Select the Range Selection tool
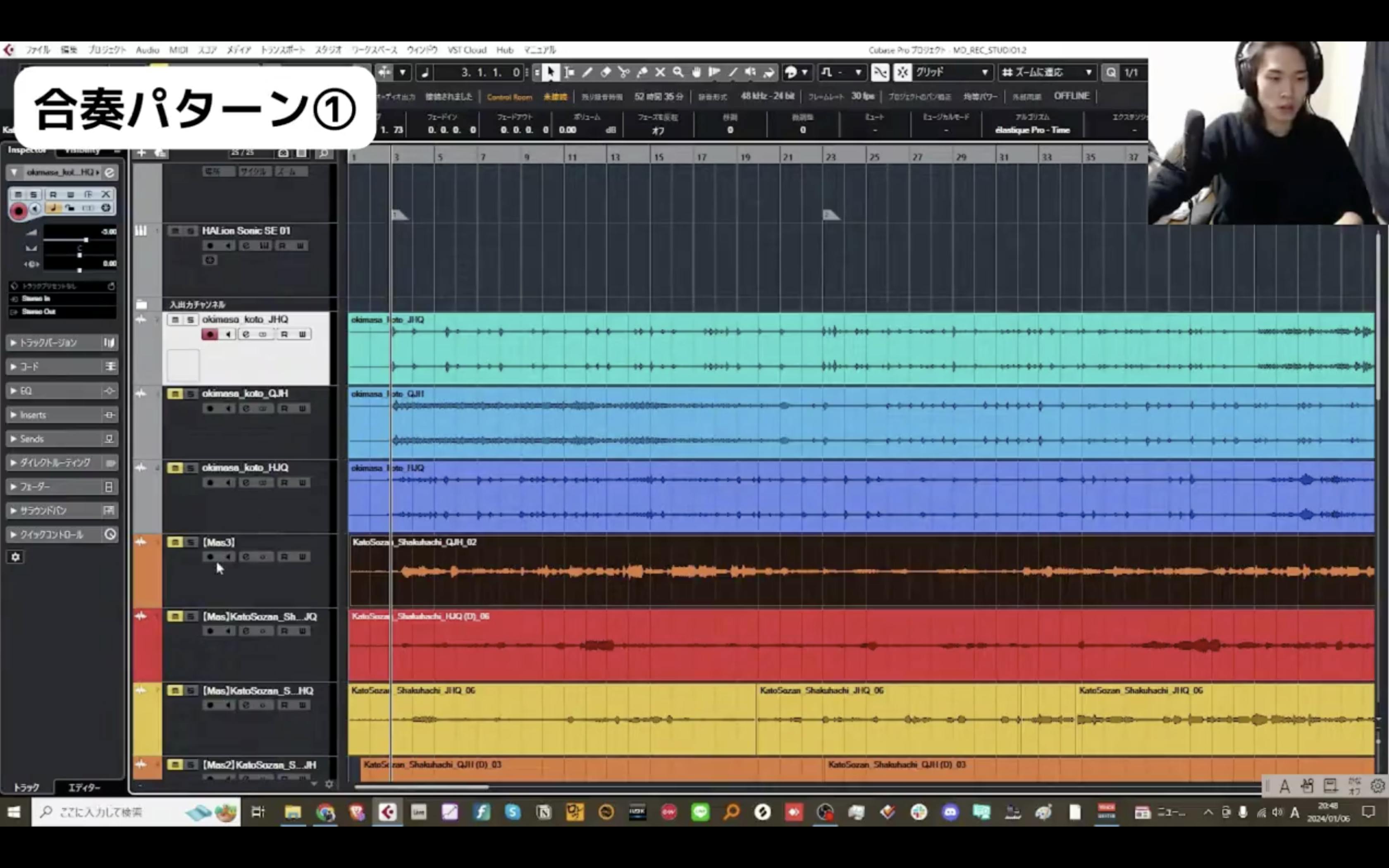Screen dimensions: 1389x868 coord(569,72)
